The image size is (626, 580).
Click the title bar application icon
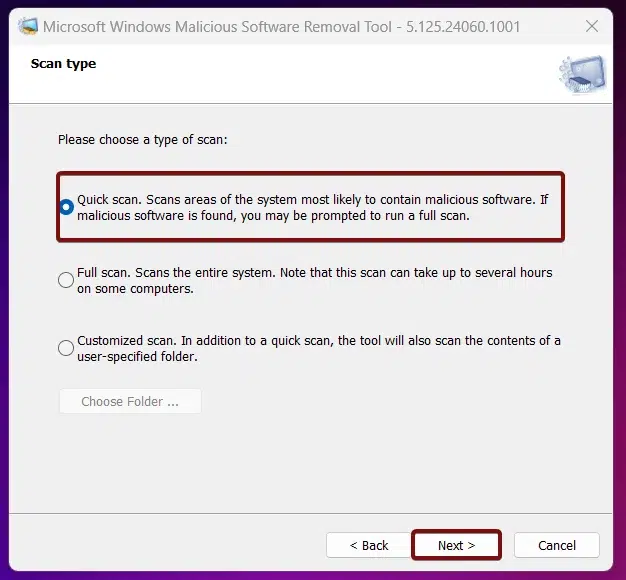(x=28, y=26)
